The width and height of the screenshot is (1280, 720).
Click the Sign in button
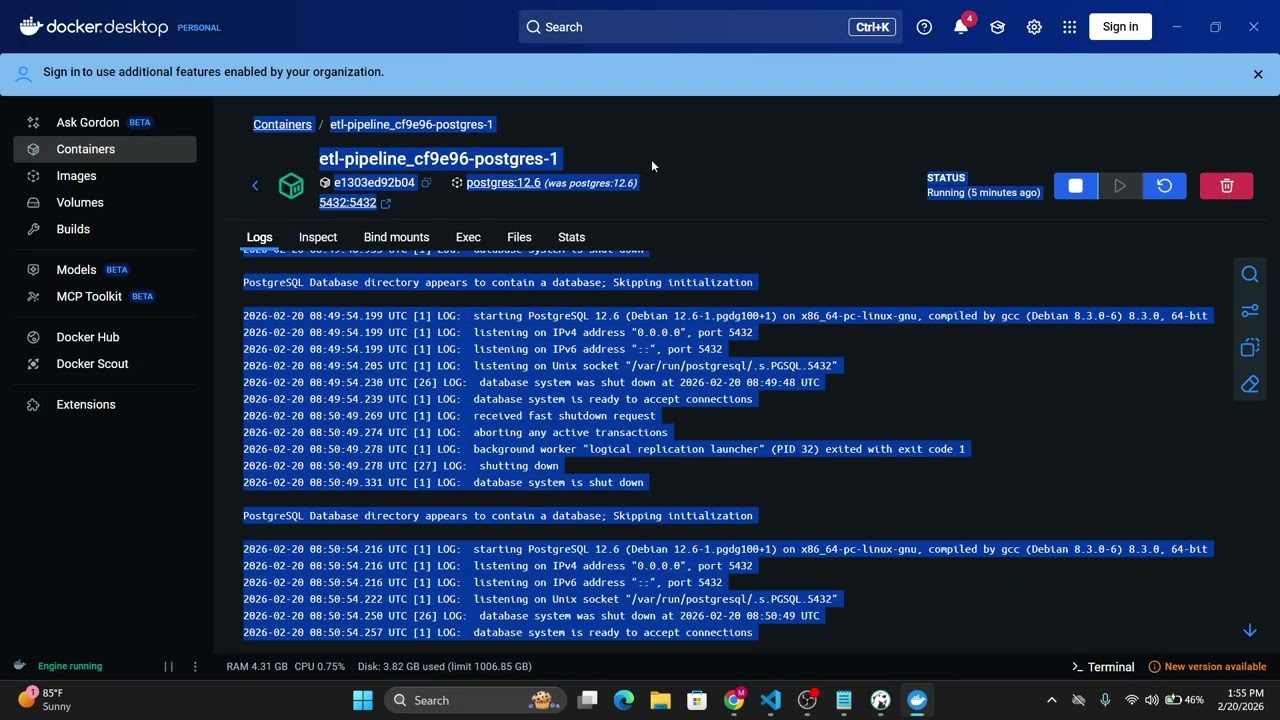(x=1120, y=27)
